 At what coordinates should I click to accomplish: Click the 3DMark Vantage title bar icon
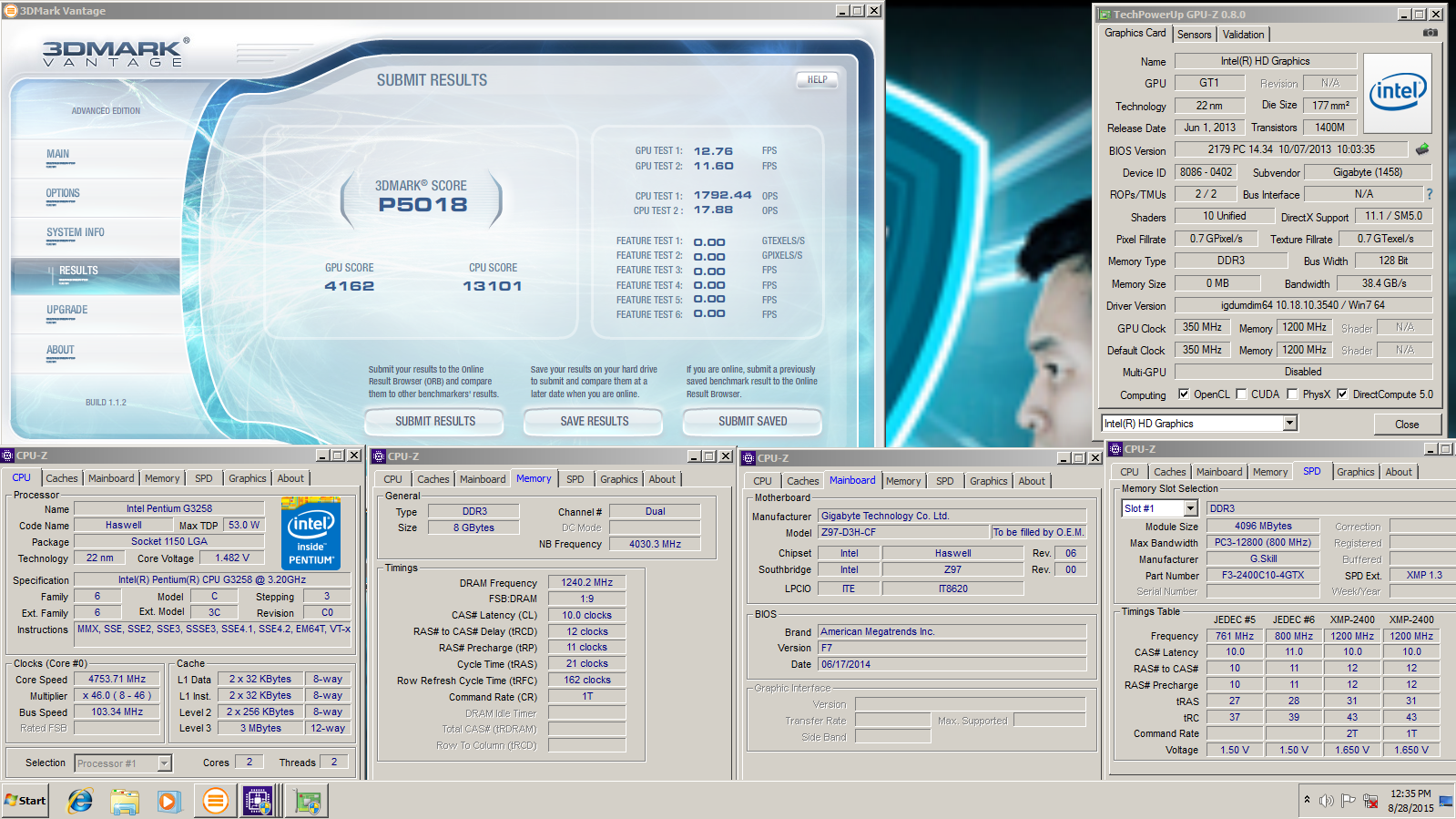[11, 11]
